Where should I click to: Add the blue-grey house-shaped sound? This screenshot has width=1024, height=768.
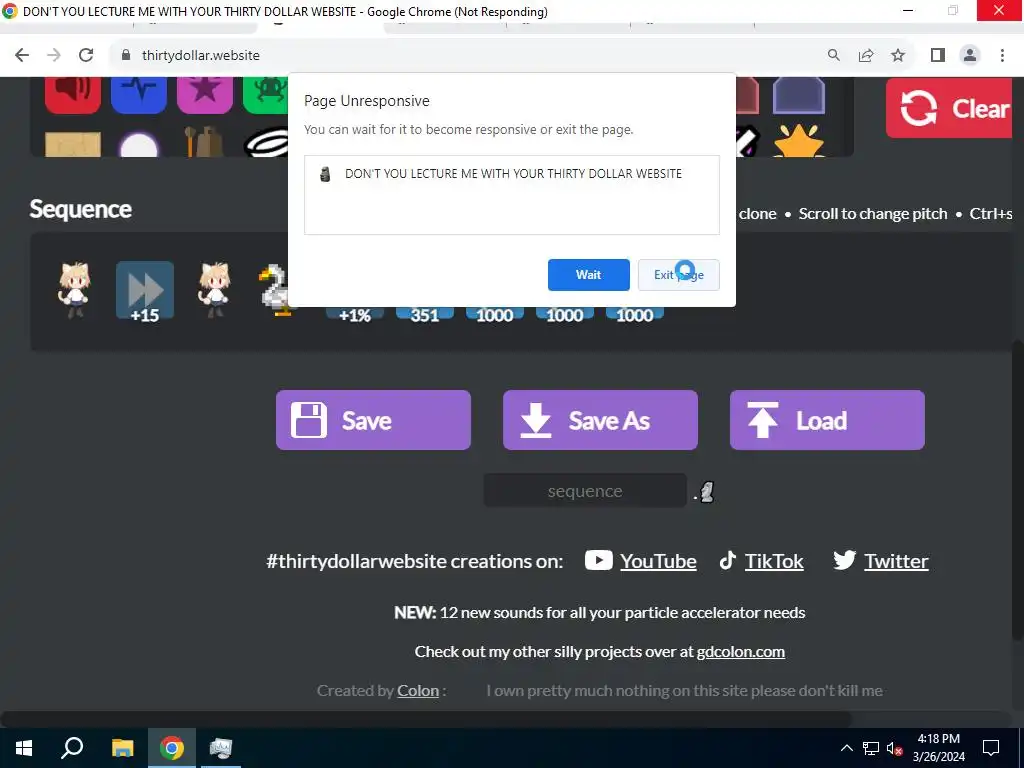pyautogui.click(x=799, y=96)
